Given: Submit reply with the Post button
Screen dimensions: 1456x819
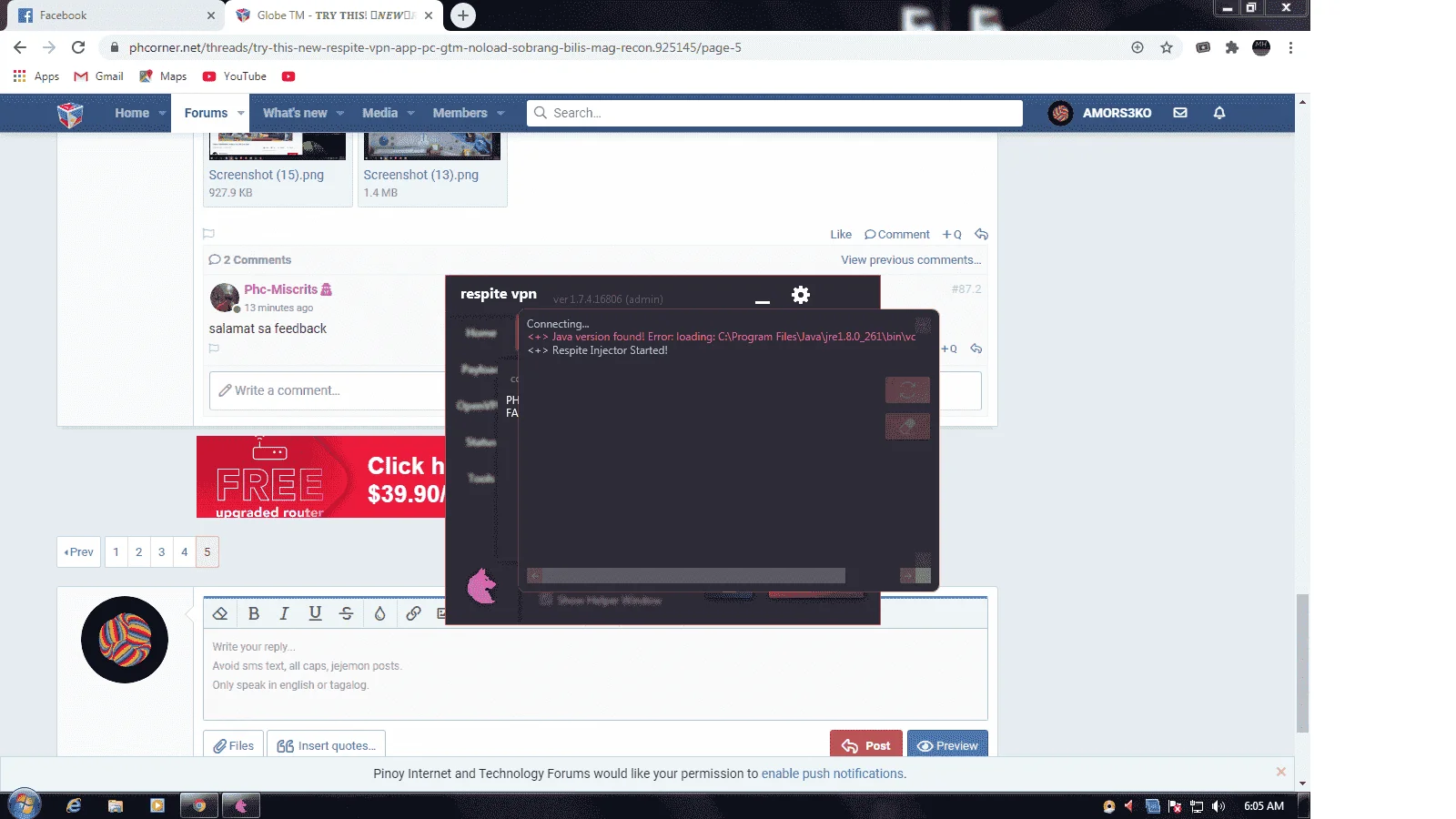Looking at the screenshot, I should tap(866, 745).
